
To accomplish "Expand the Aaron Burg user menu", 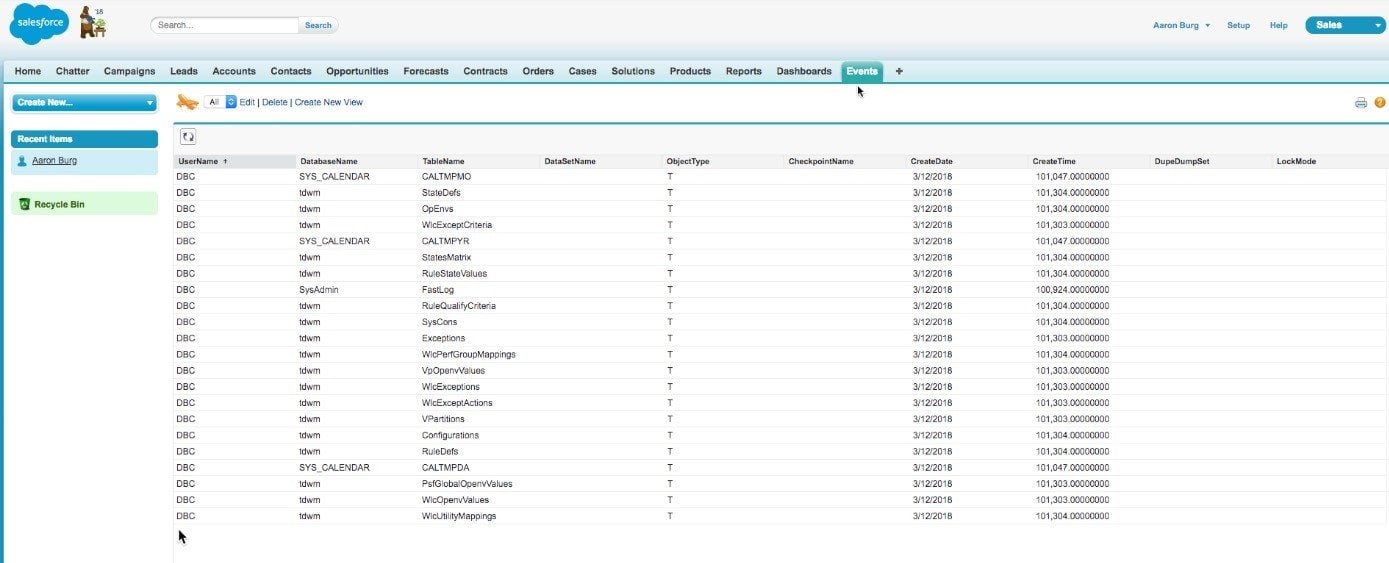I will pyautogui.click(x=1181, y=25).
